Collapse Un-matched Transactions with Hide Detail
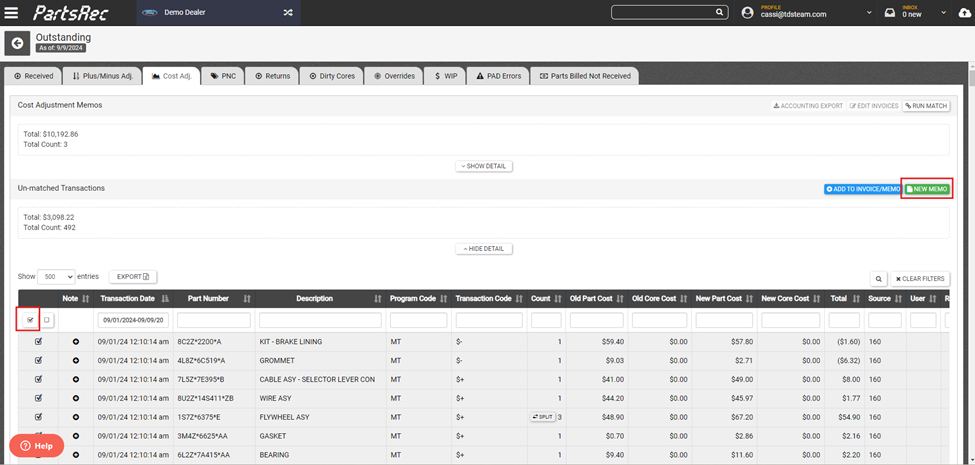The width and height of the screenshot is (975, 465). [x=484, y=249]
